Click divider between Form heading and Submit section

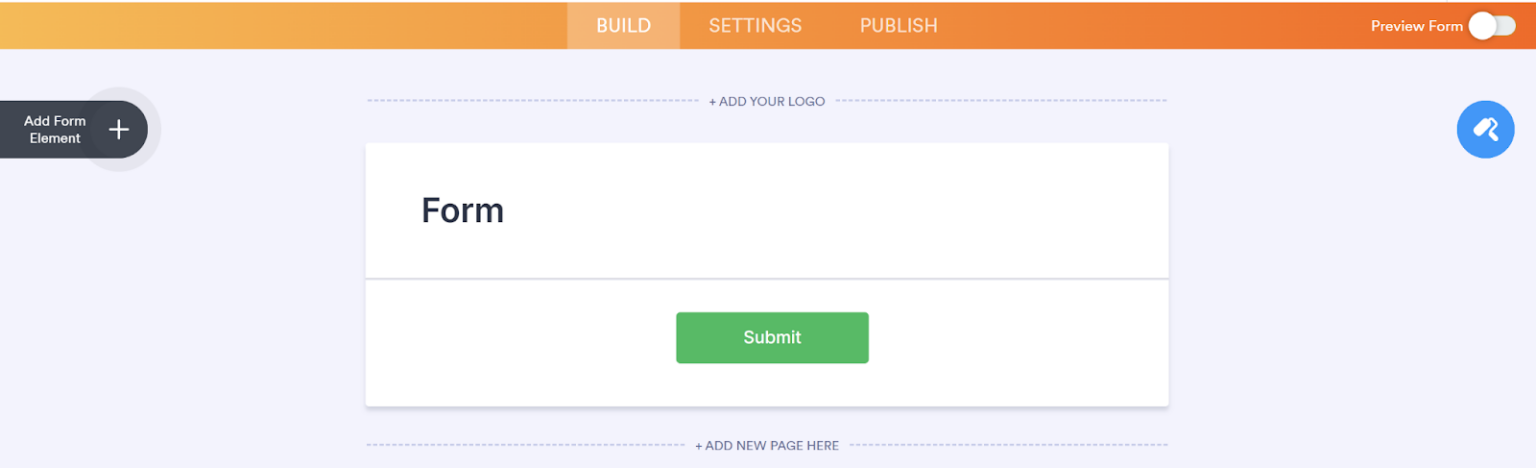pos(767,278)
